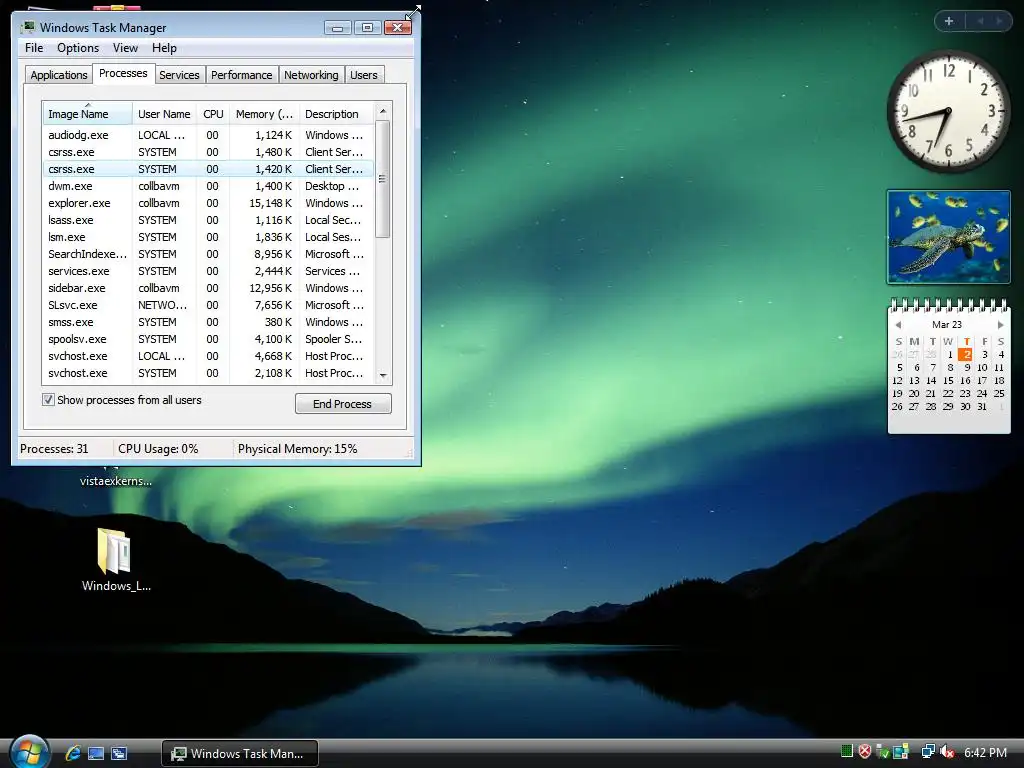This screenshot has width=1024, height=768.
Task: Select the spoolsv.exe process
Action: tap(208, 339)
